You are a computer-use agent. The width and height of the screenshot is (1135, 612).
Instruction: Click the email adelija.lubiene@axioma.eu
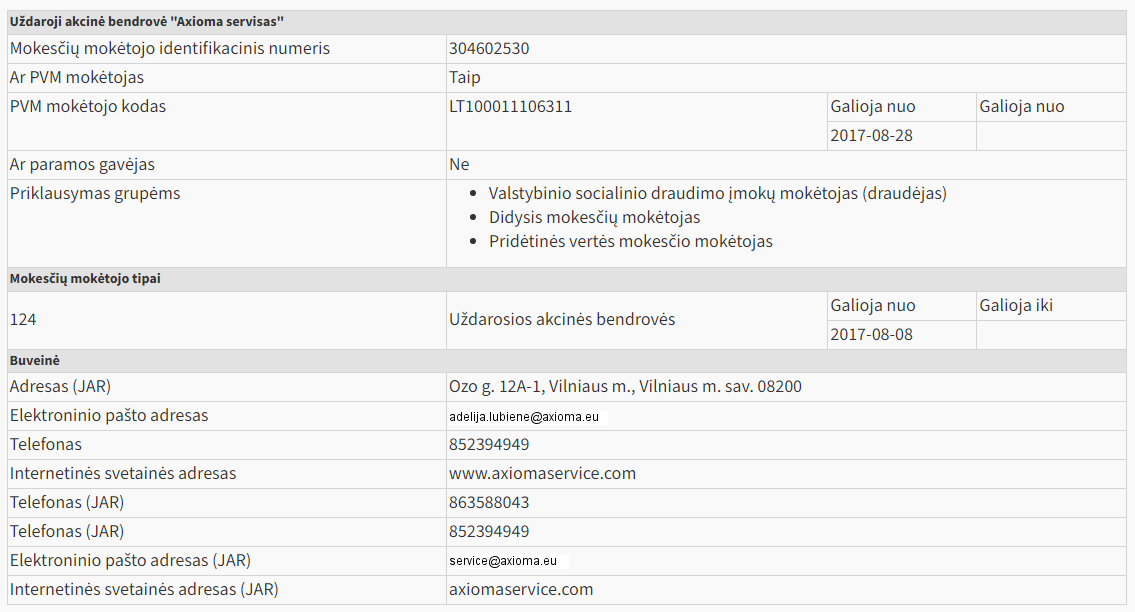(524, 417)
